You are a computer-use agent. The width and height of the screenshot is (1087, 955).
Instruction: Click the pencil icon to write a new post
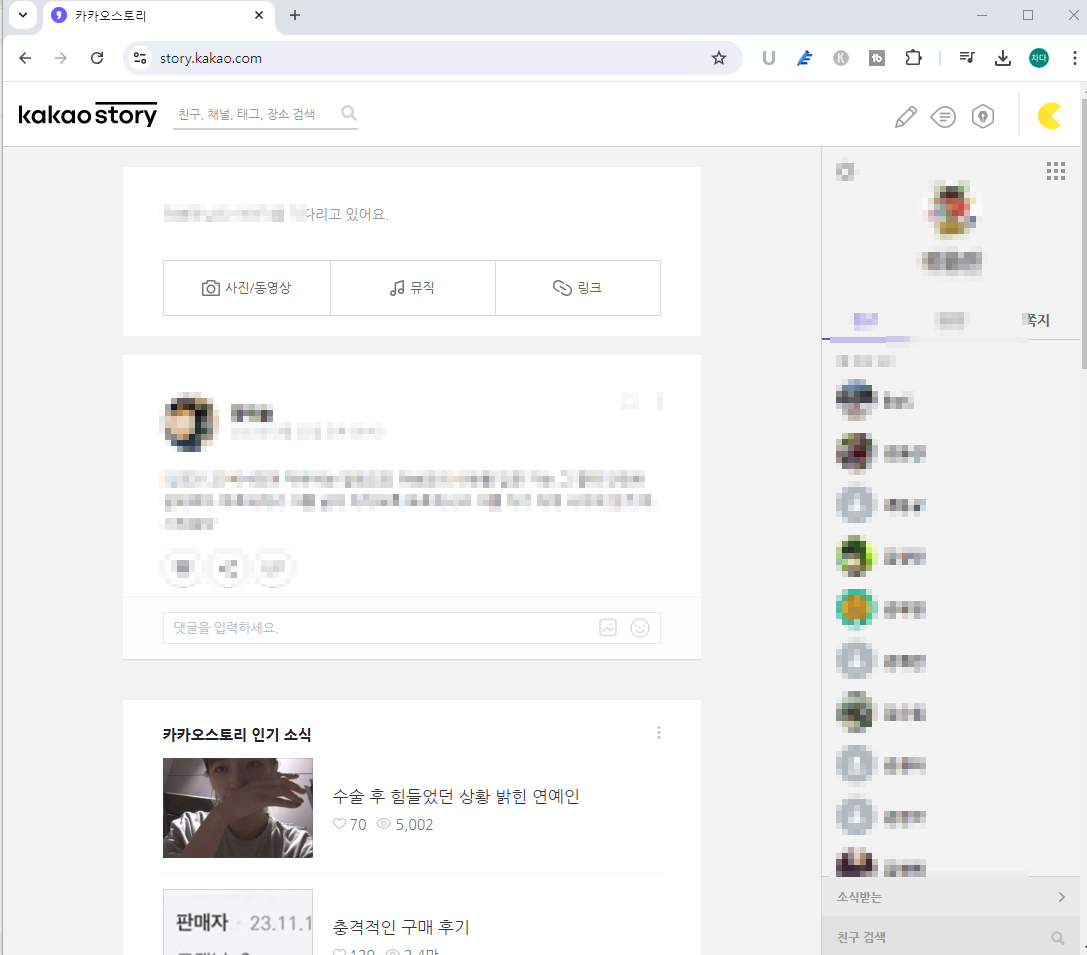click(905, 116)
